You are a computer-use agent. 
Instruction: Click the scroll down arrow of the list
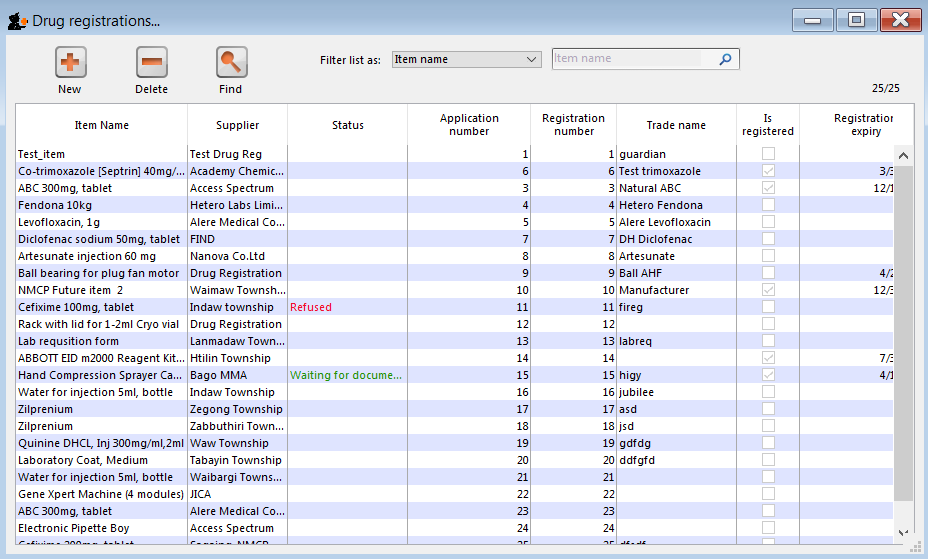[x=903, y=534]
